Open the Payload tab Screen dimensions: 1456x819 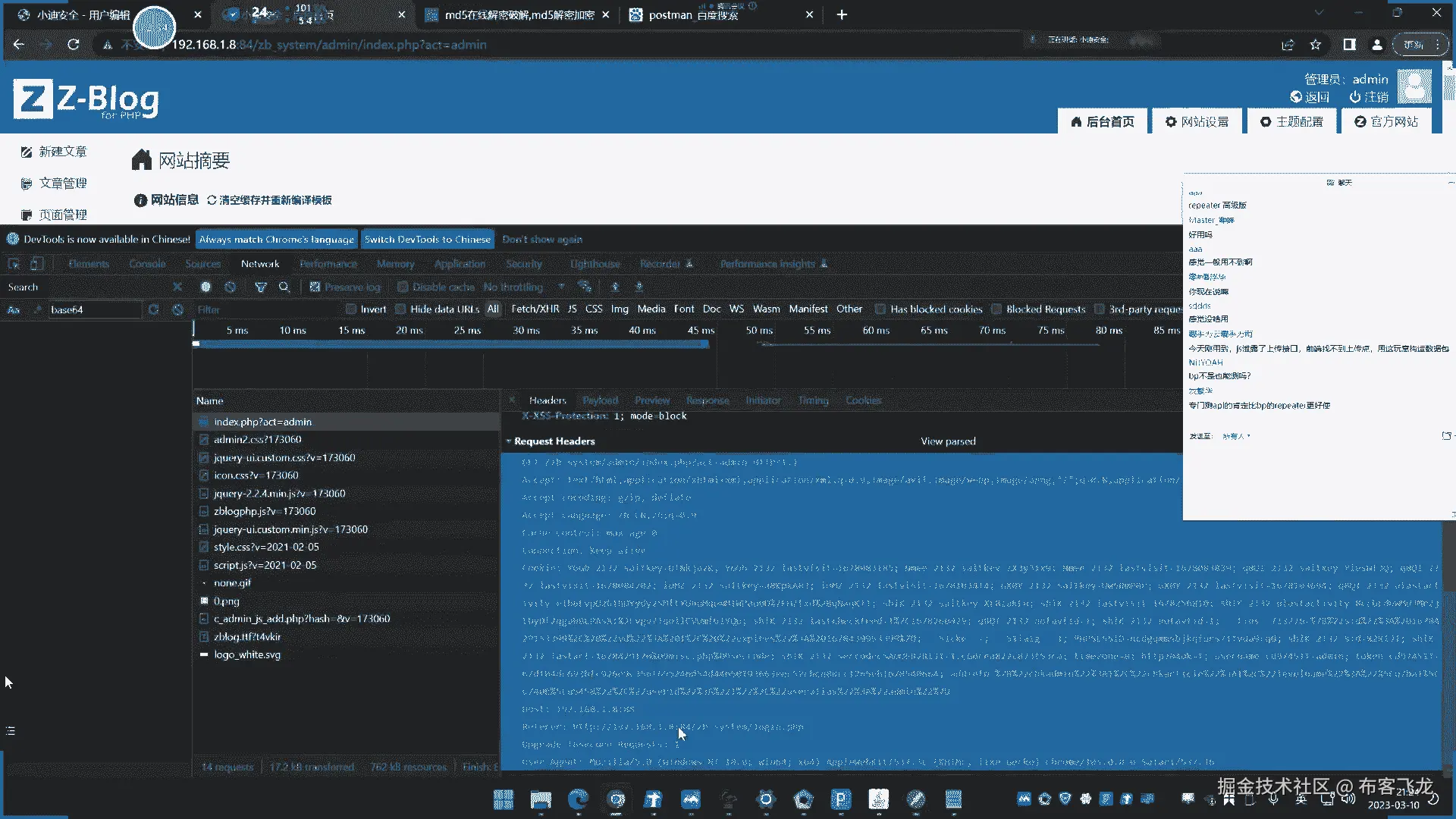tap(600, 400)
